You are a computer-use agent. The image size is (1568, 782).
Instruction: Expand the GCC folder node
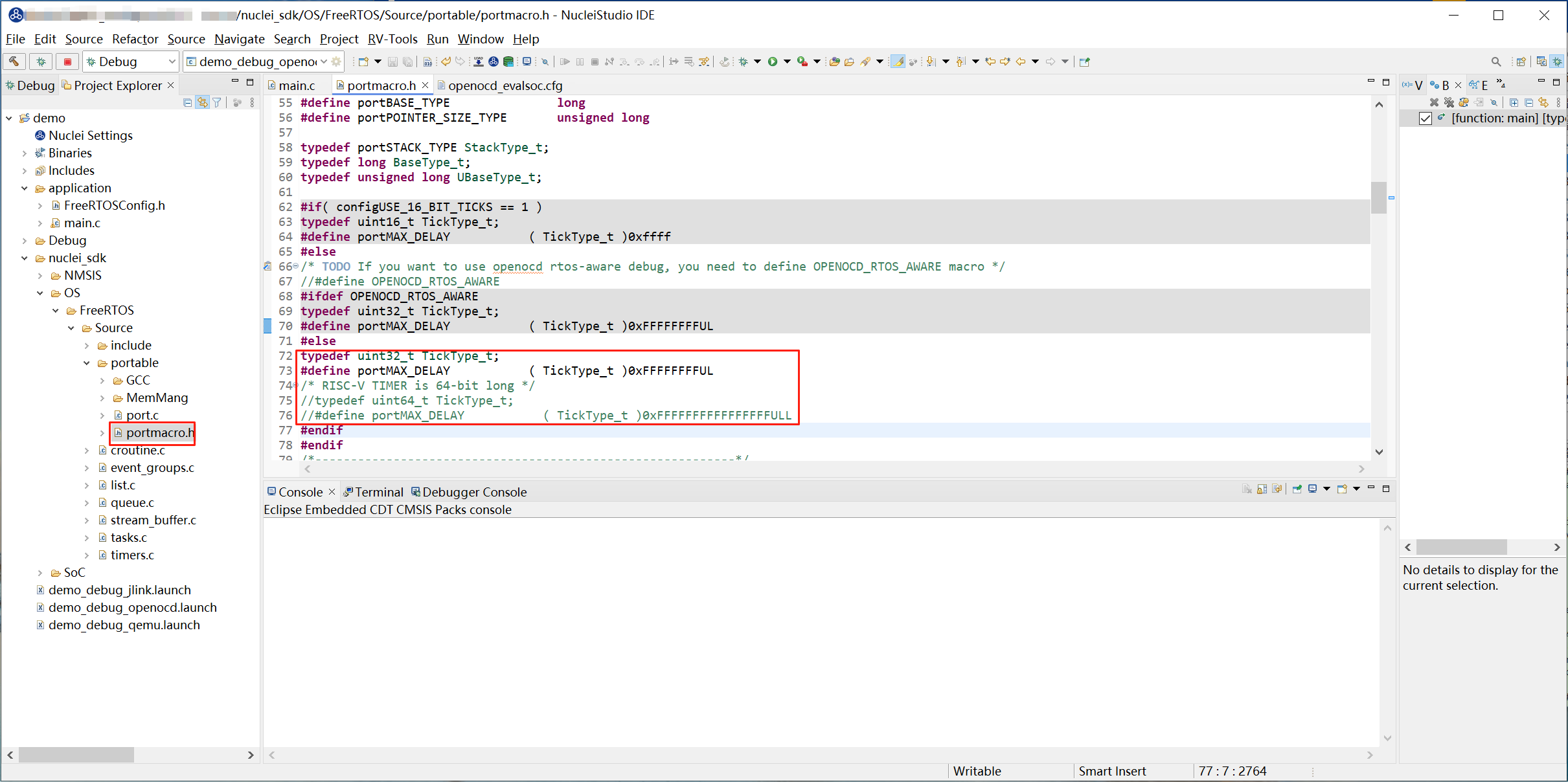point(102,380)
